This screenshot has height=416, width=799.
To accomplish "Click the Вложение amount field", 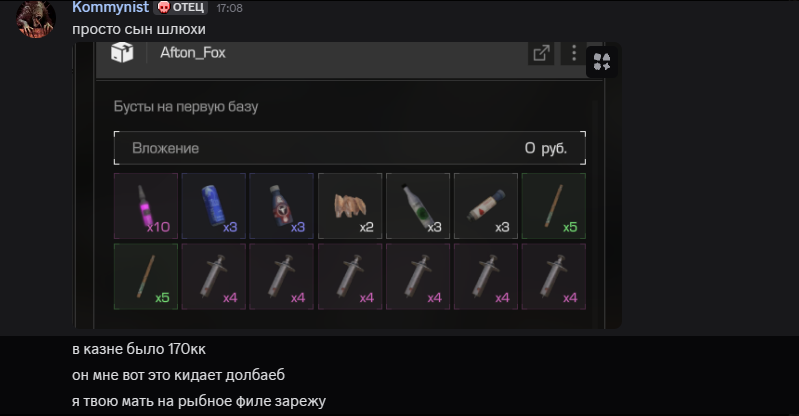I will click(350, 148).
